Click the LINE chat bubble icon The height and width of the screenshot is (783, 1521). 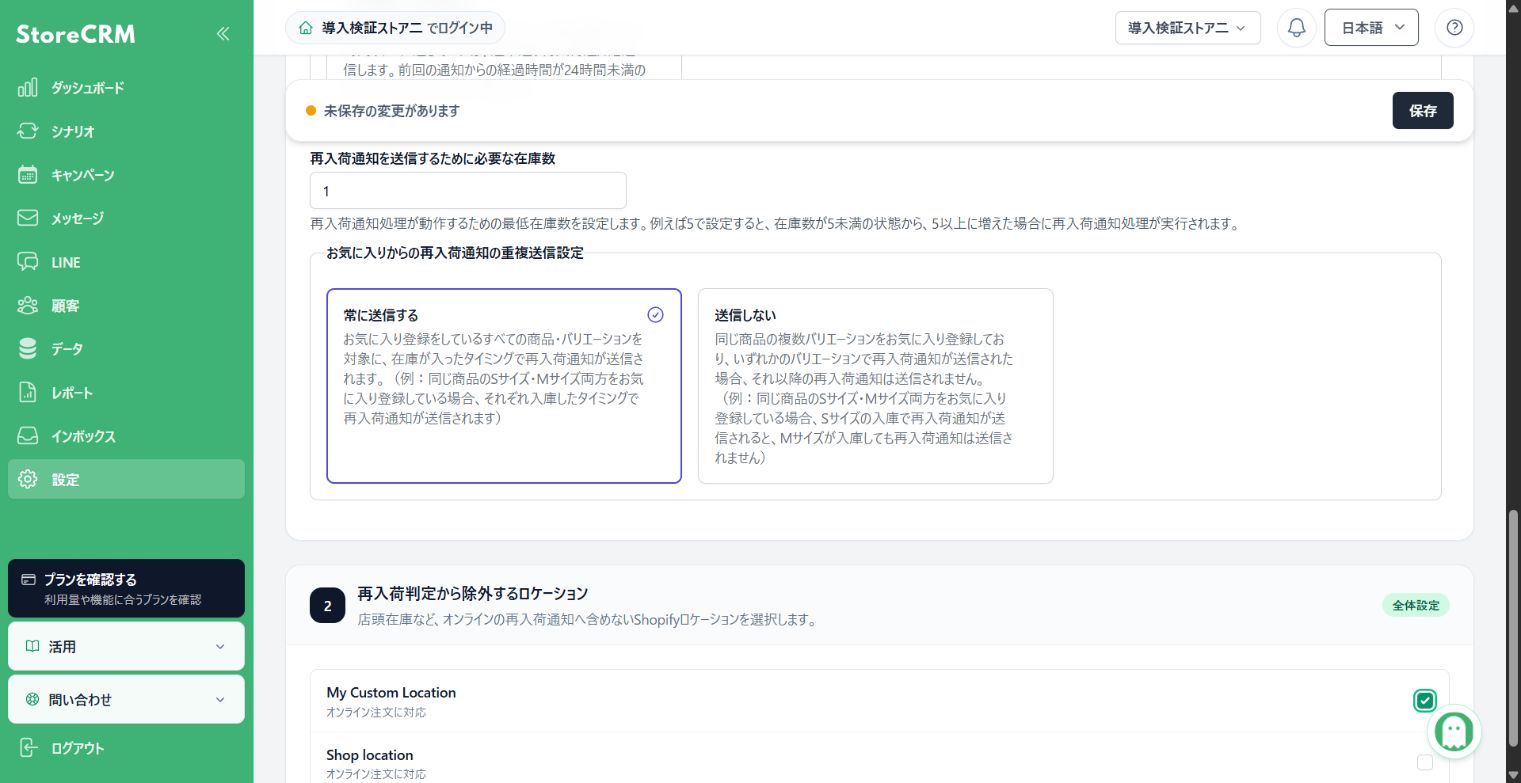click(x=28, y=262)
